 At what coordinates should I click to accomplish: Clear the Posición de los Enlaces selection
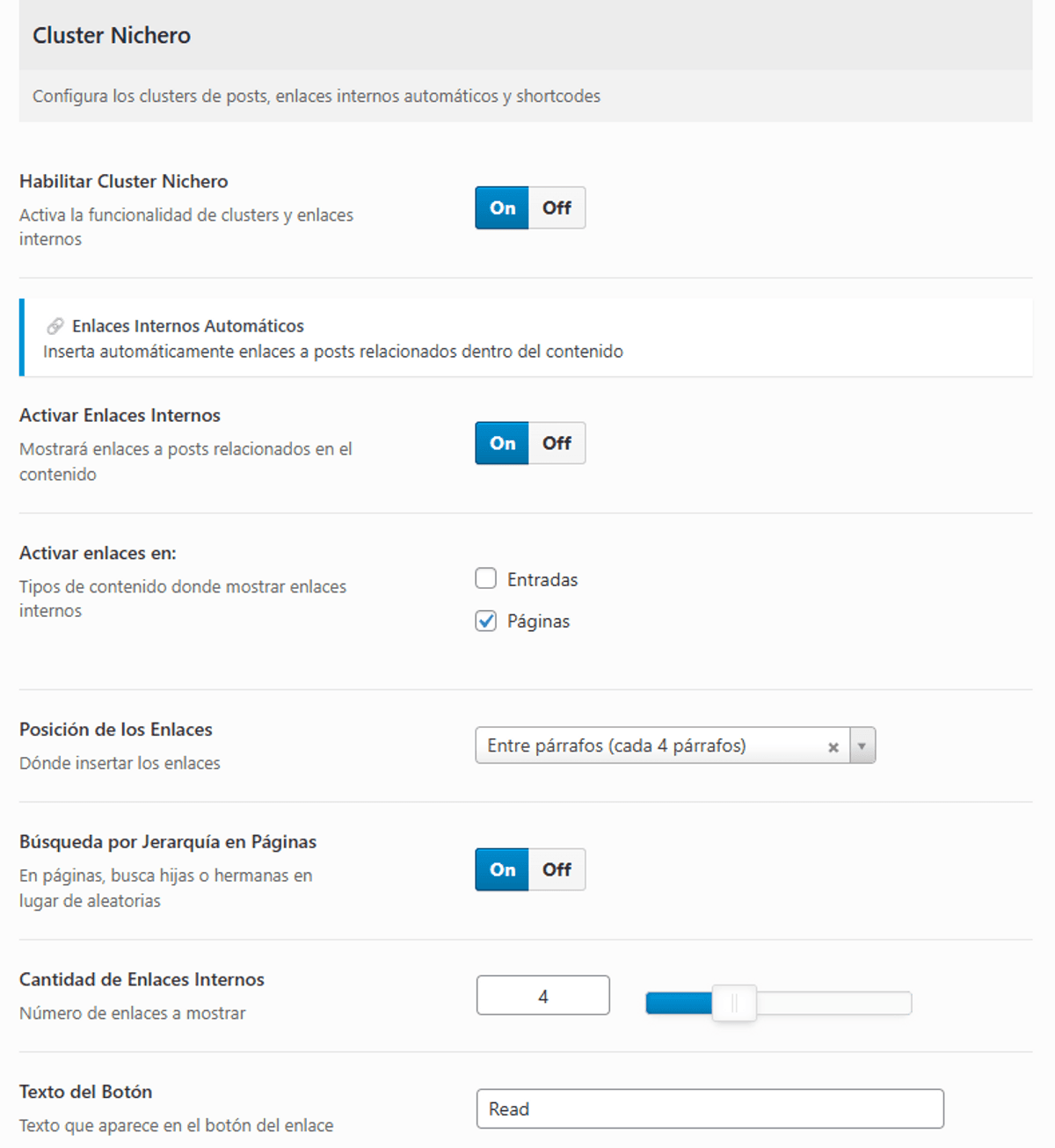pyautogui.click(x=833, y=747)
